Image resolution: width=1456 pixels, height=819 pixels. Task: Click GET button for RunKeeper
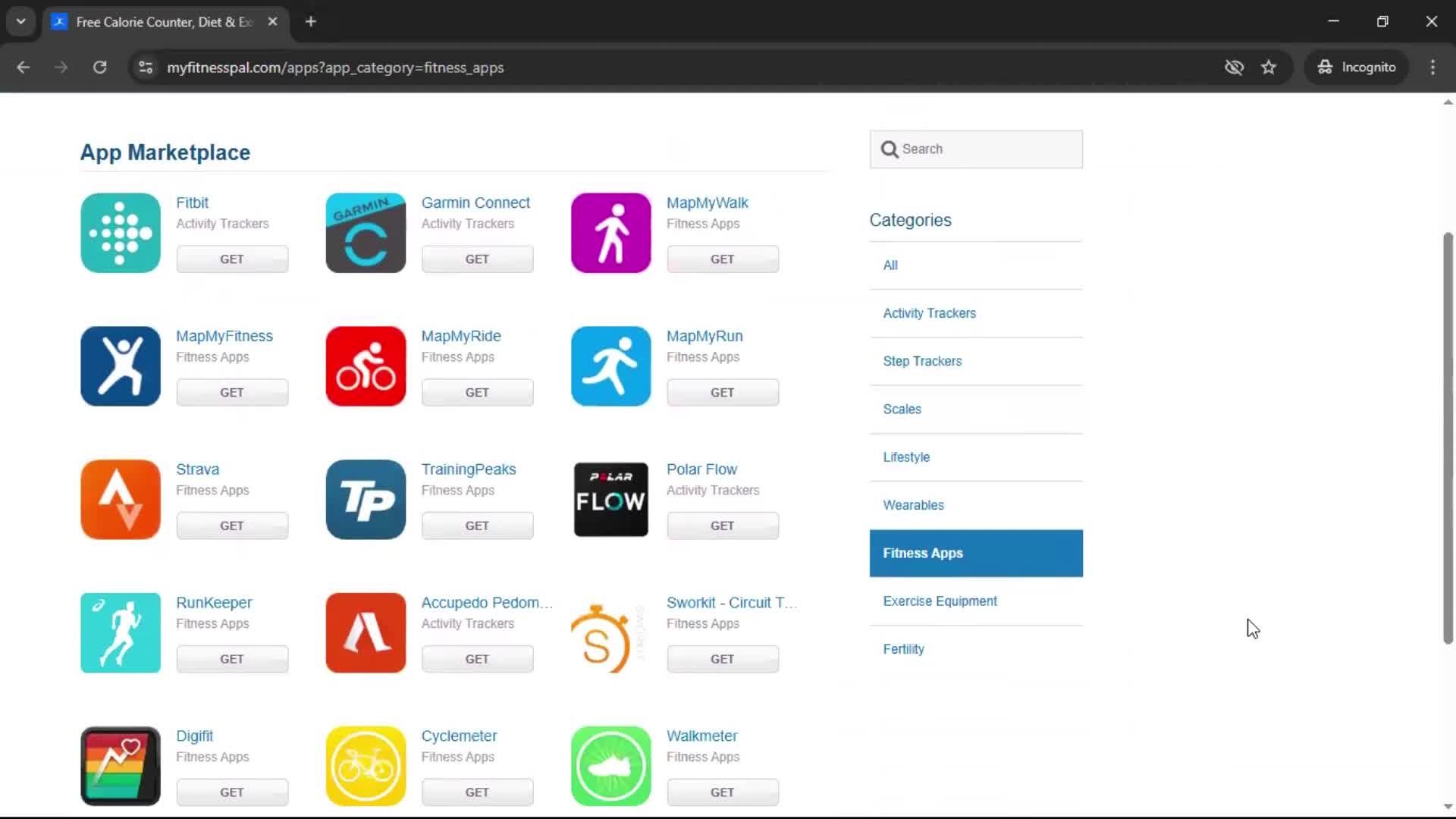(232, 660)
